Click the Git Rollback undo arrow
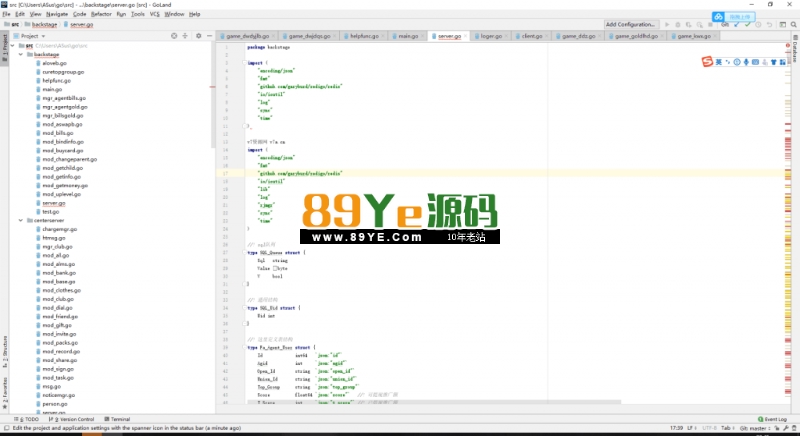Image resolution: width=800 pixels, height=436 pixels. click(x=769, y=24)
